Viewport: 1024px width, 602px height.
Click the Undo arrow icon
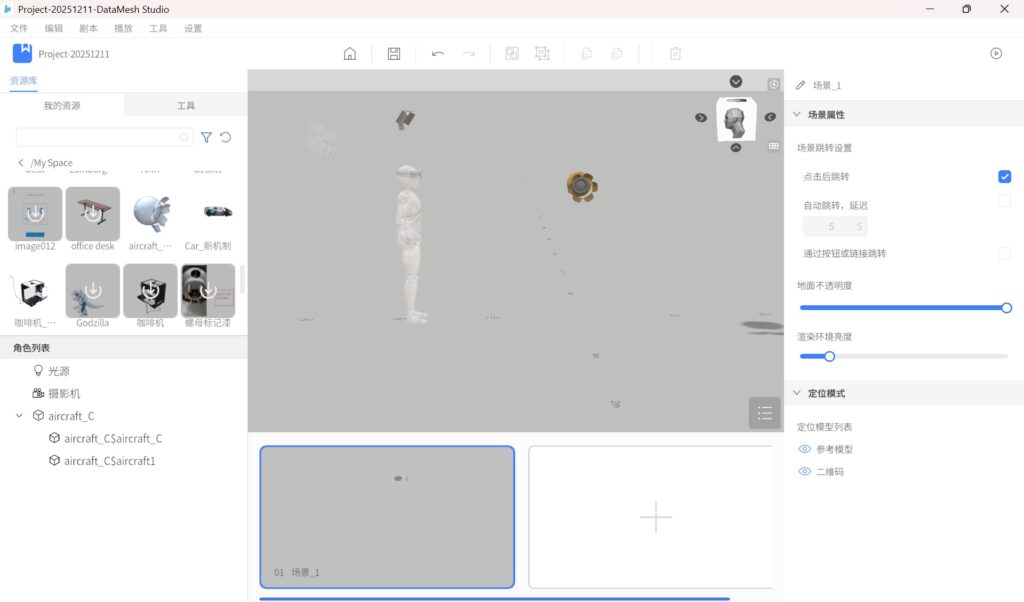(x=438, y=54)
